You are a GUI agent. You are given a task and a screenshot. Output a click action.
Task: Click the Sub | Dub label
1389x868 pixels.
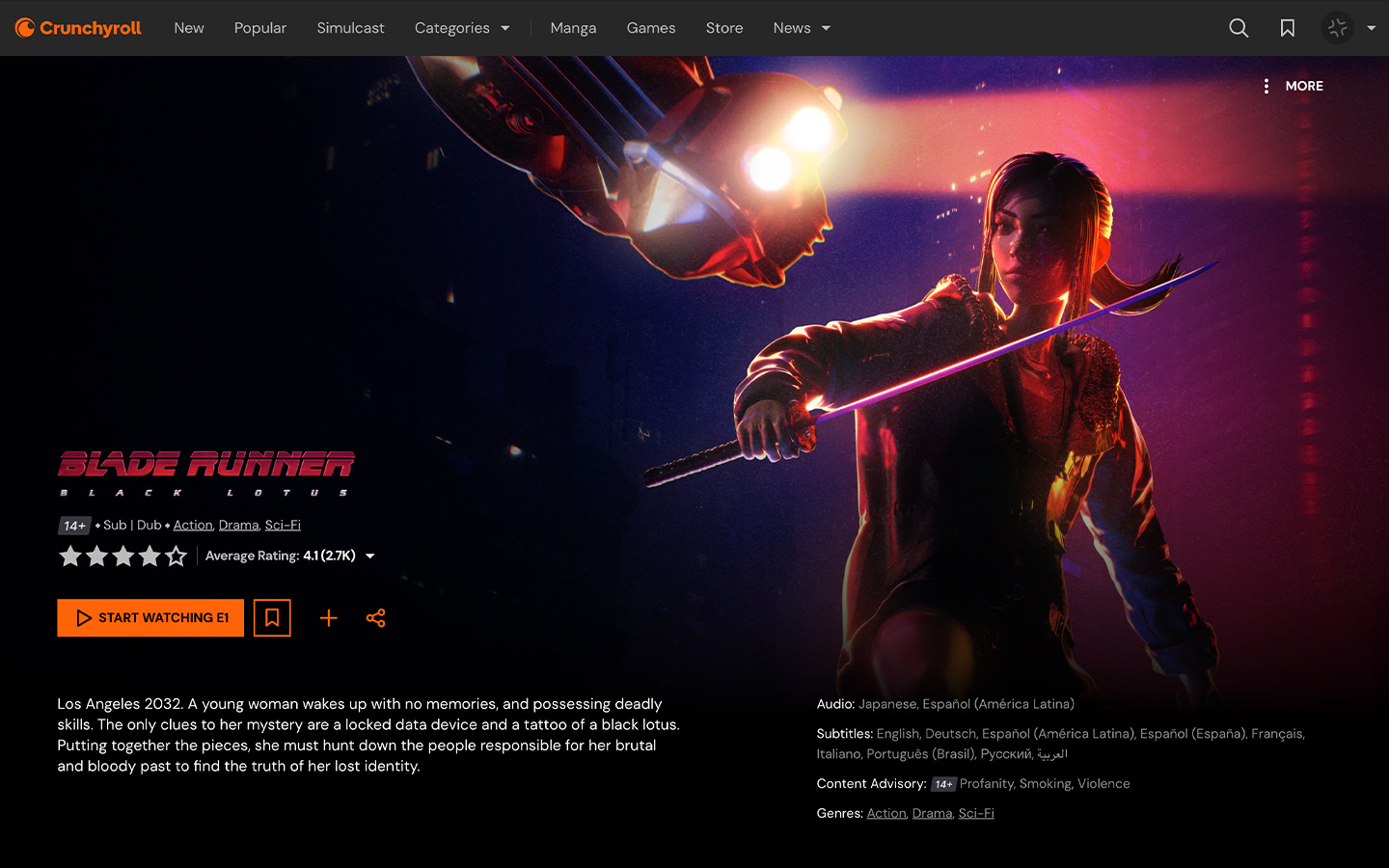click(x=132, y=525)
